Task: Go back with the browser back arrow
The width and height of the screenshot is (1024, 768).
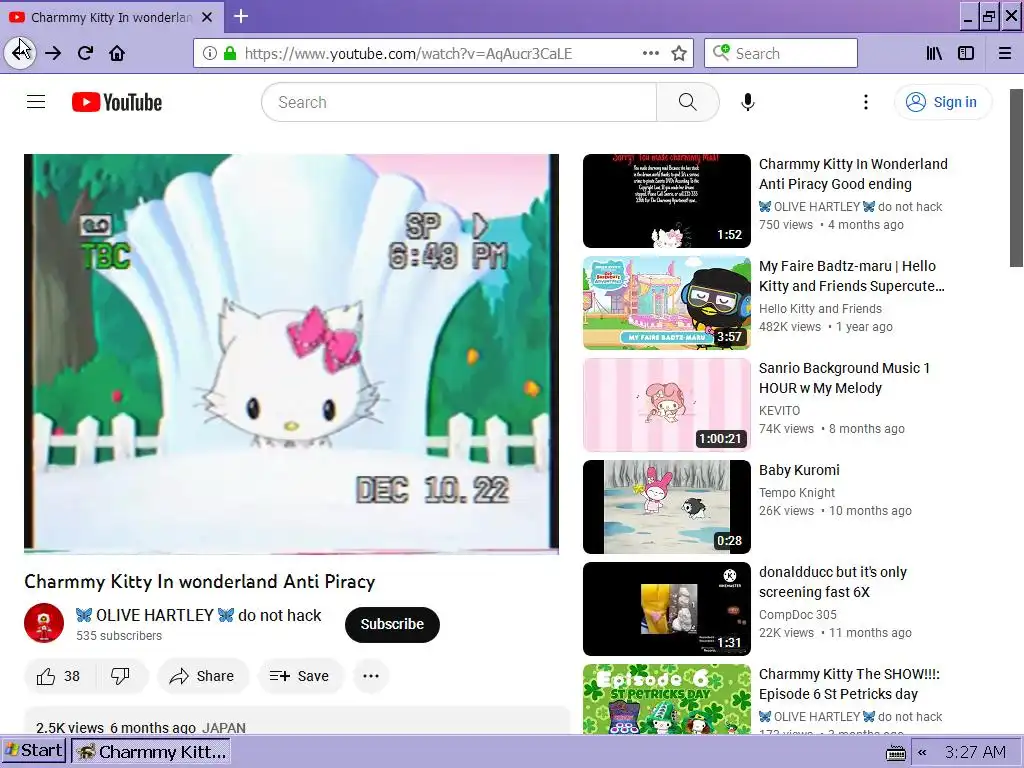Action: (20, 53)
